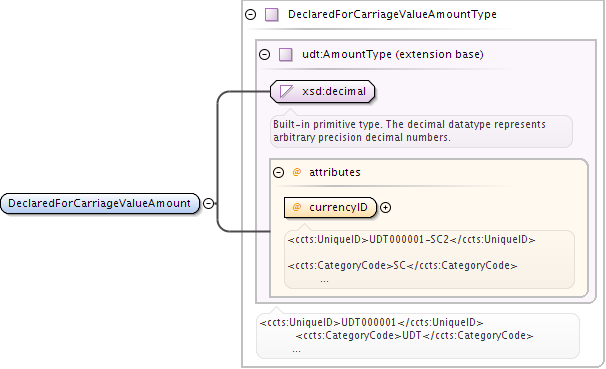Expand the currencyID attribute plus button
The height and width of the screenshot is (369, 606).
tap(385, 207)
